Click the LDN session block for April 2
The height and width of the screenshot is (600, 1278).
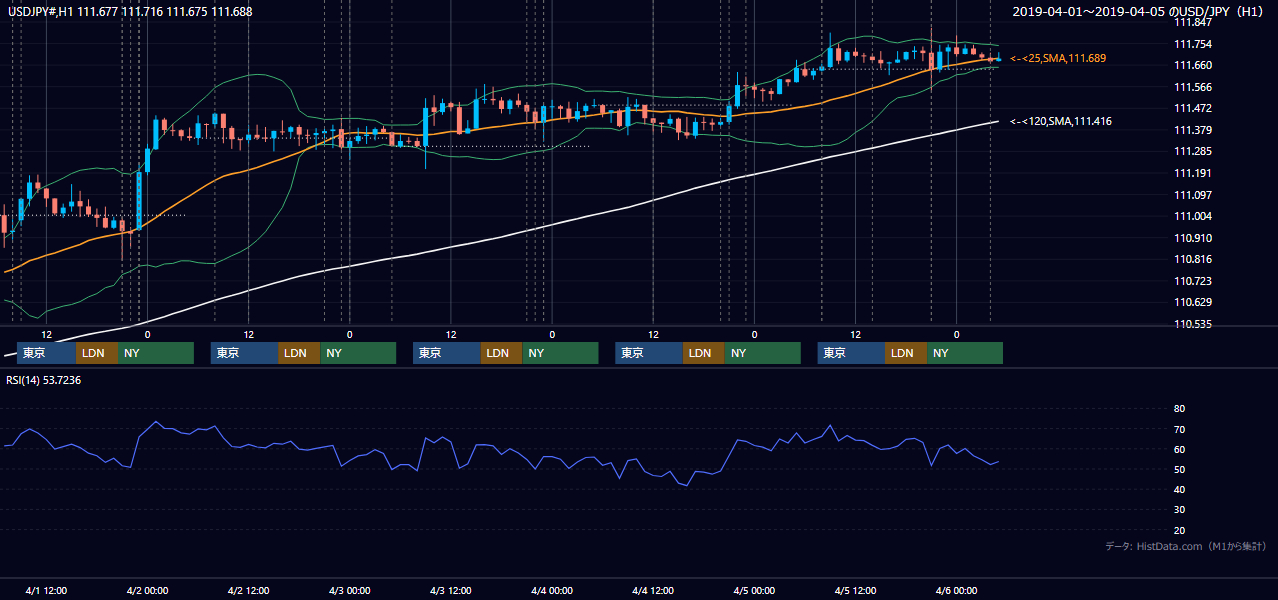click(x=297, y=353)
